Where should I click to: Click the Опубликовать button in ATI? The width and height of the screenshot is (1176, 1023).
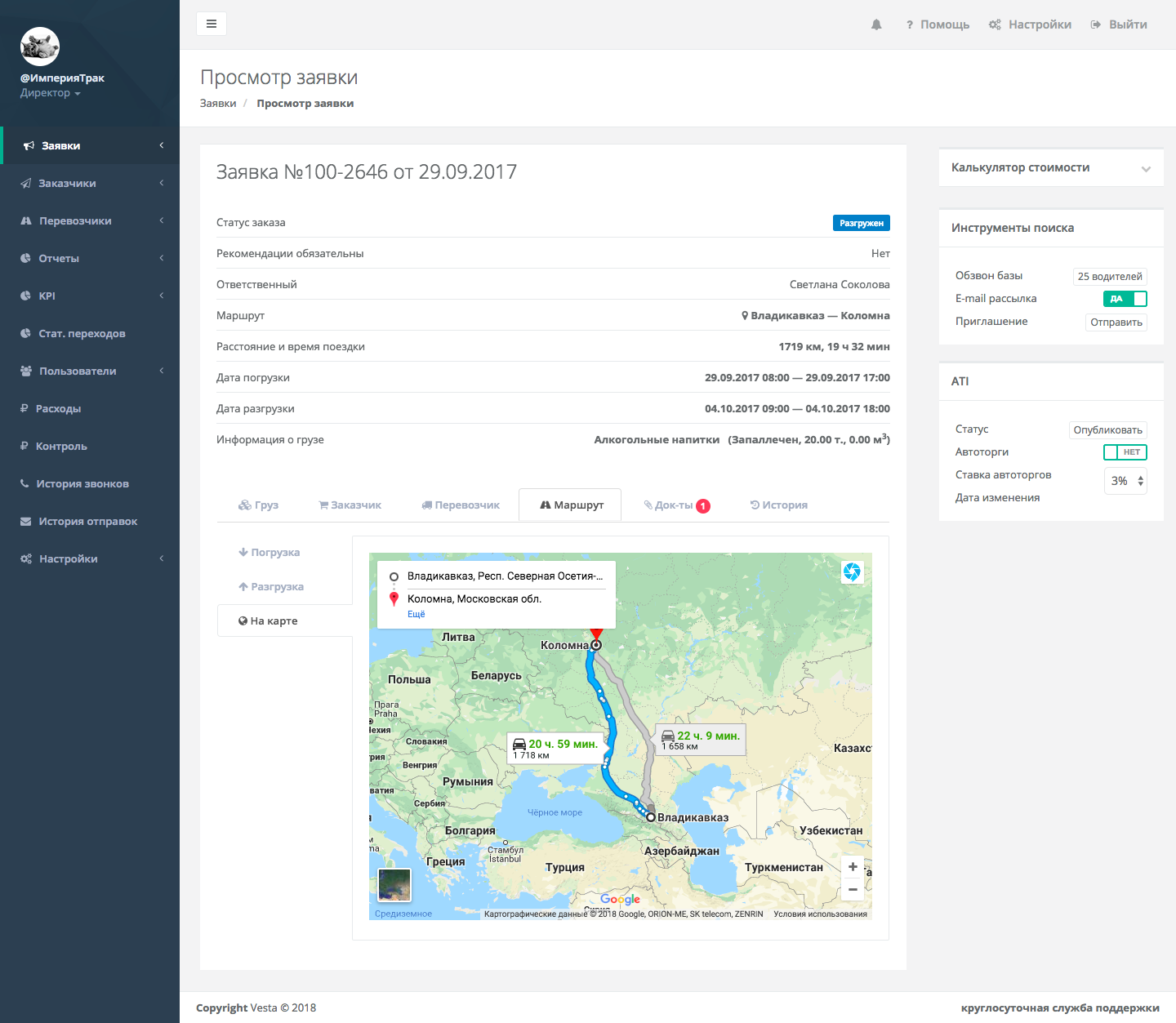pyautogui.click(x=1107, y=430)
